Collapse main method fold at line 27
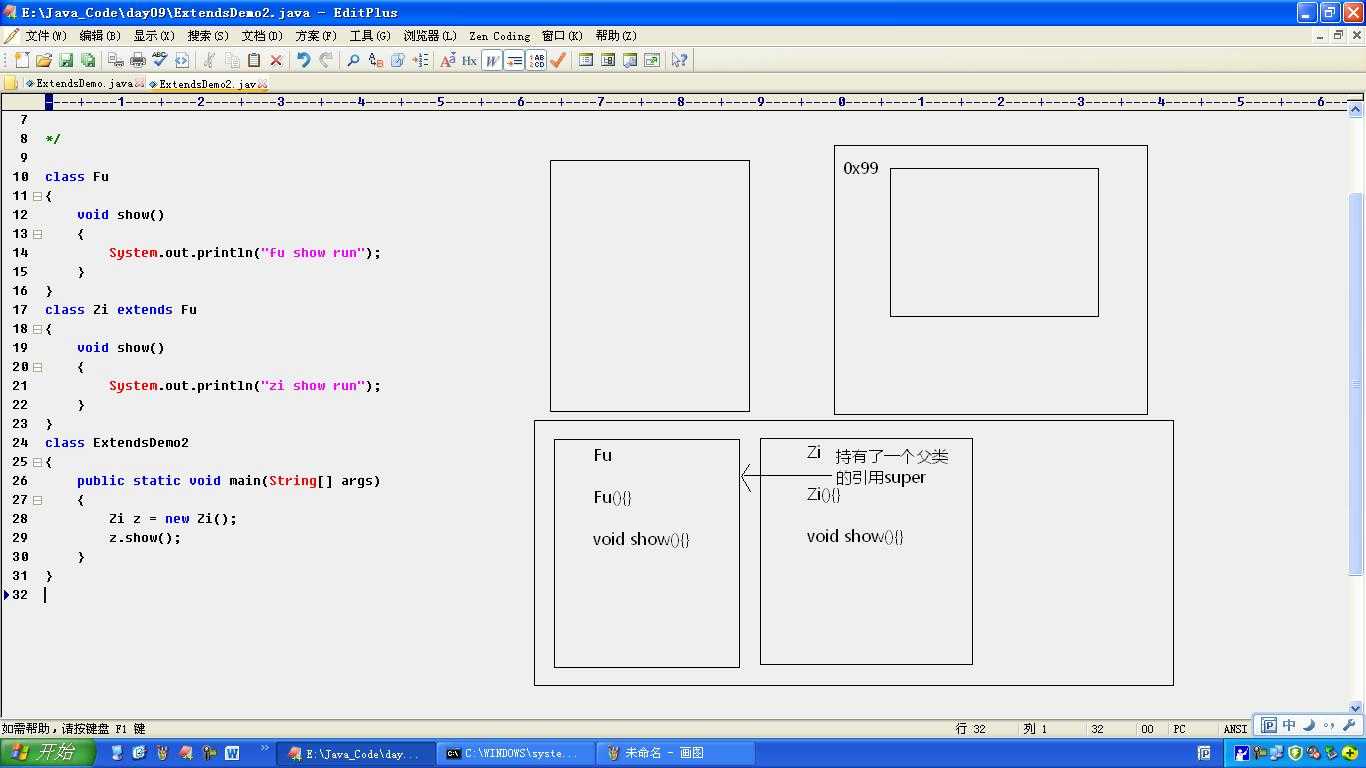The width and height of the screenshot is (1366, 768). point(37,500)
